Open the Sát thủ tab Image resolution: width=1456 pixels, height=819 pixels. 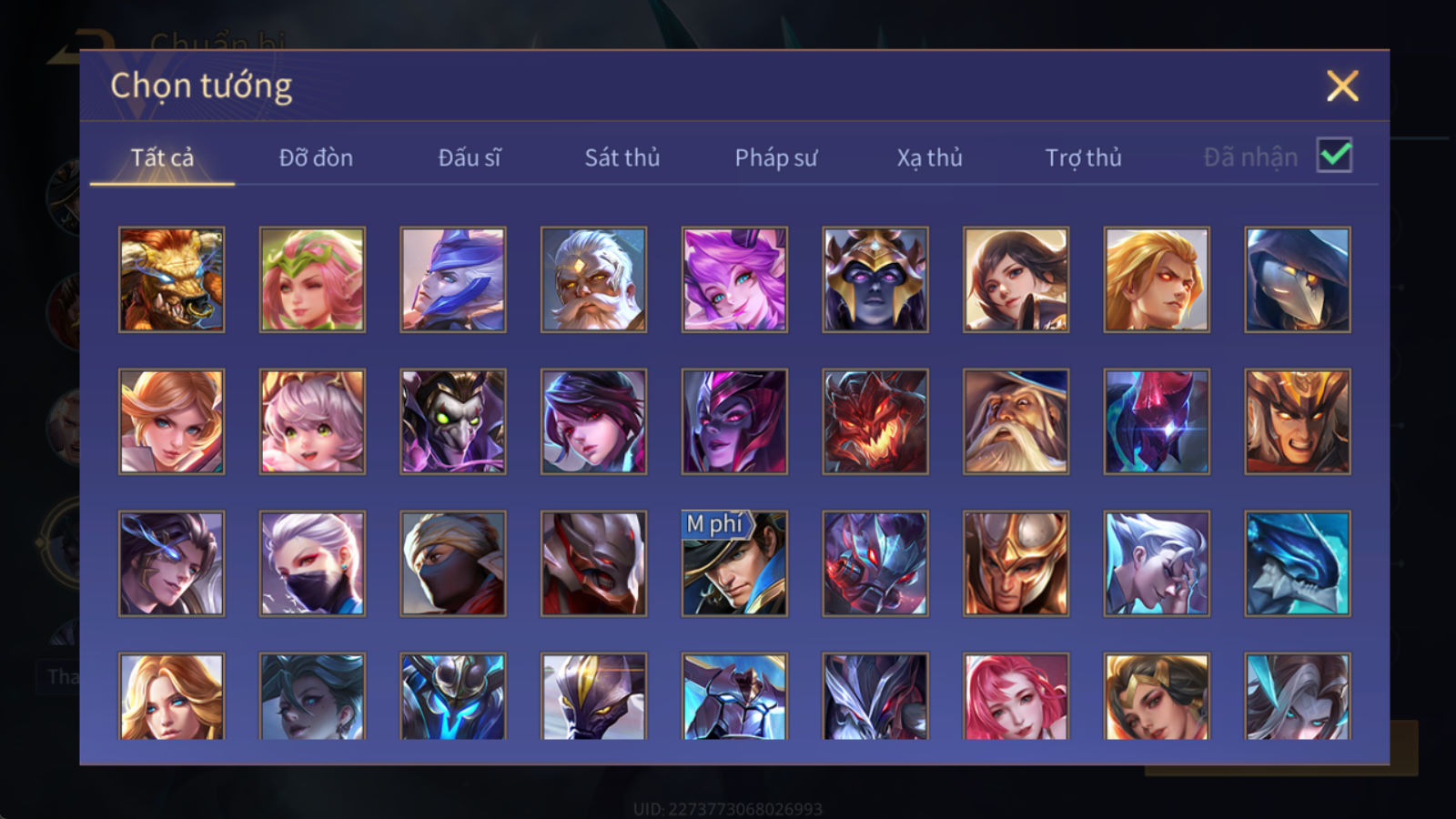click(x=622, y=157)
